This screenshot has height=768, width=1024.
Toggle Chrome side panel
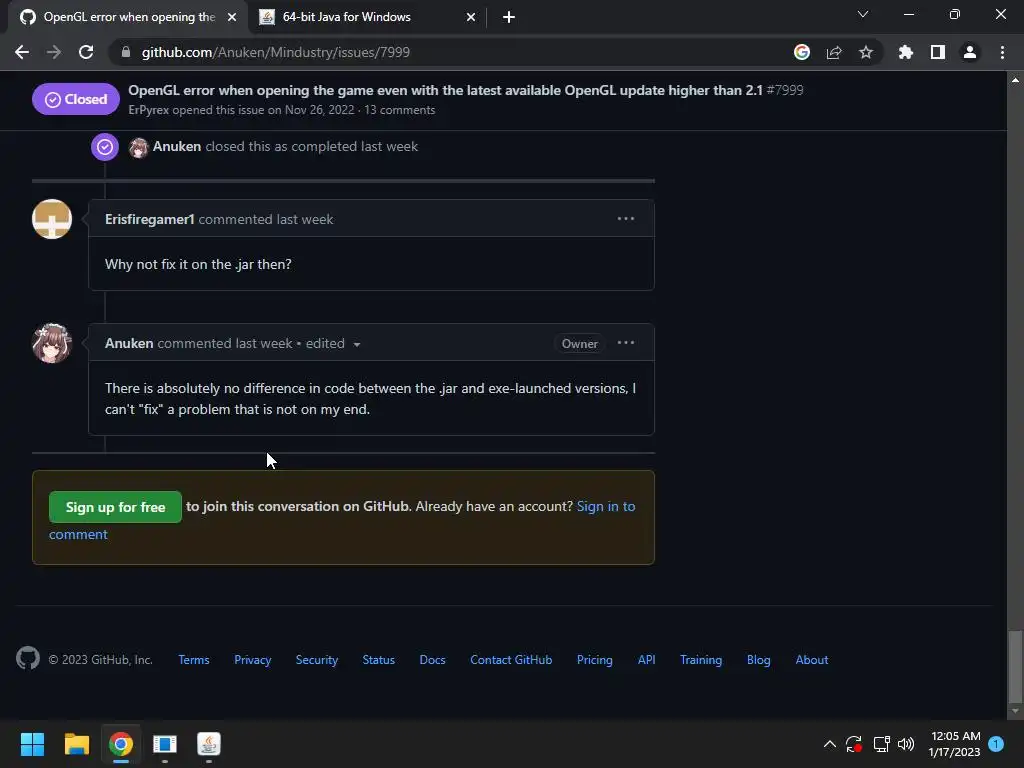point(938,52)
